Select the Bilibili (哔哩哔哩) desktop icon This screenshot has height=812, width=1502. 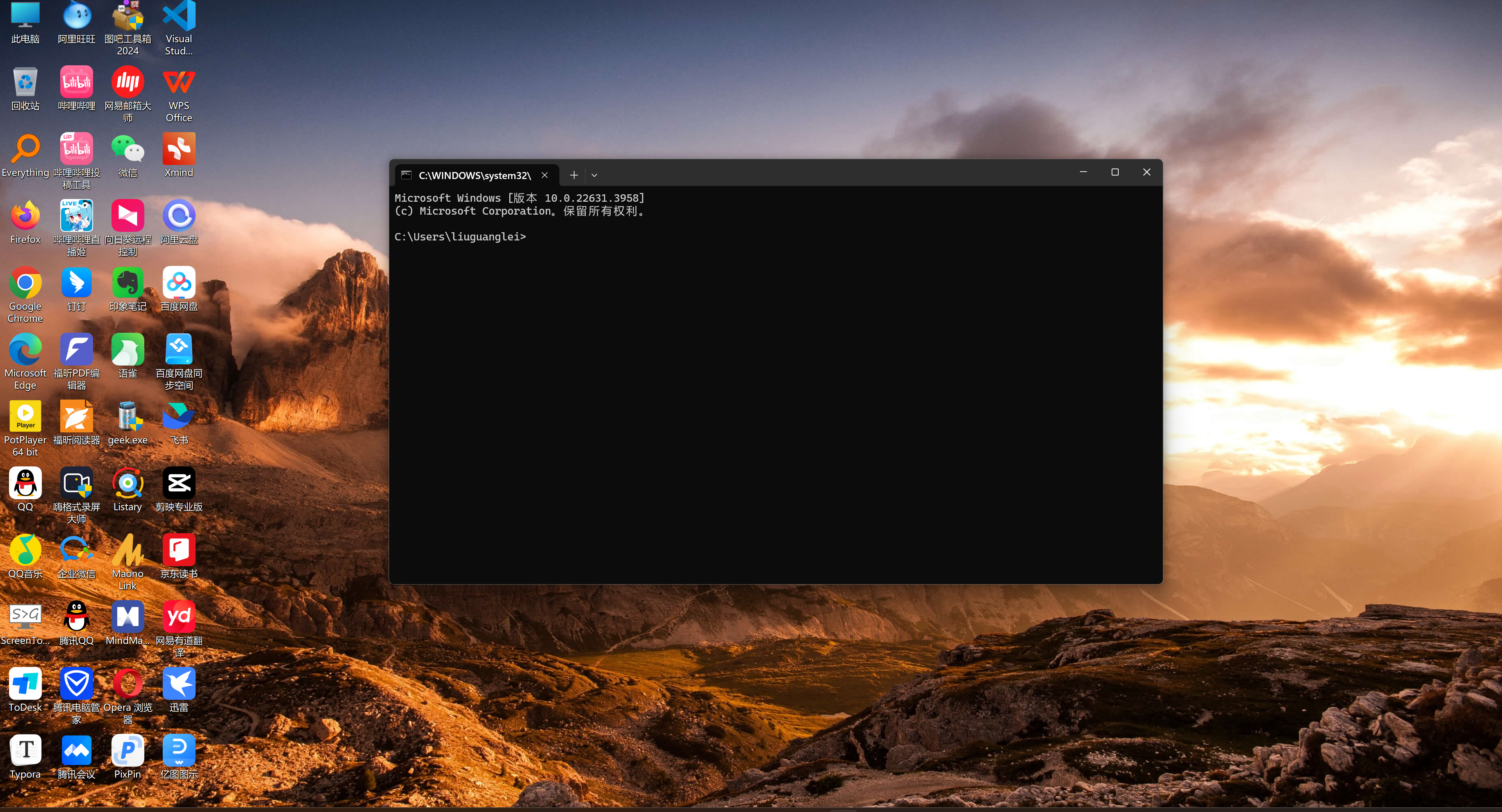pyautogui.click(x=76, y=82)
